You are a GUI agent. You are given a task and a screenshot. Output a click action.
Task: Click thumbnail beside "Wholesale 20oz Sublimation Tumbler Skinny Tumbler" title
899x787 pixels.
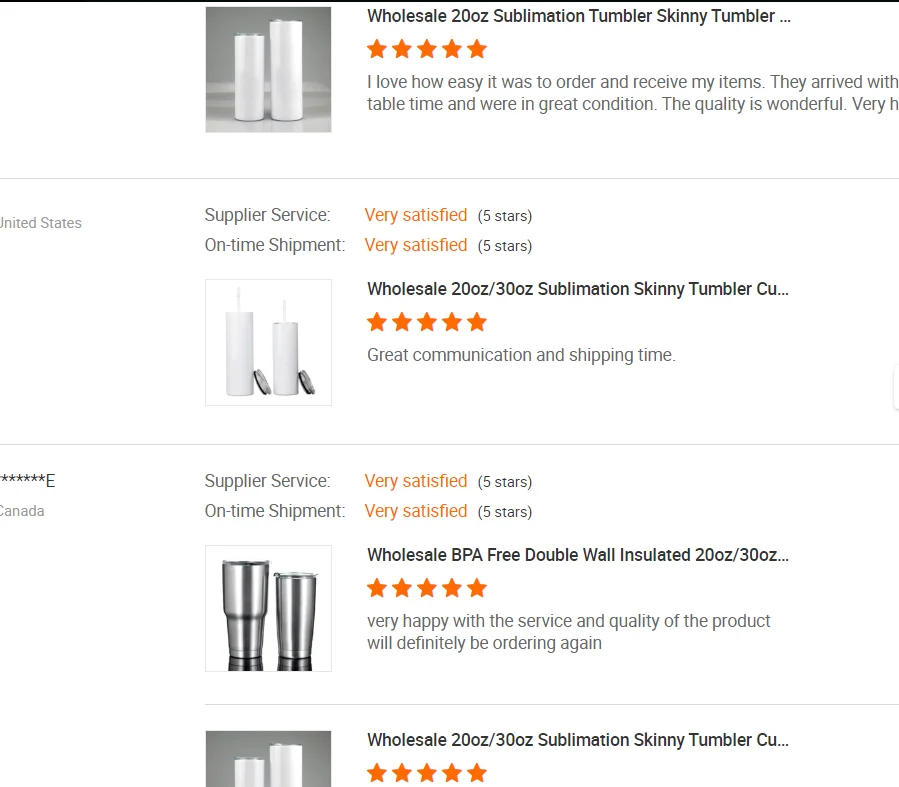(268, 69)
